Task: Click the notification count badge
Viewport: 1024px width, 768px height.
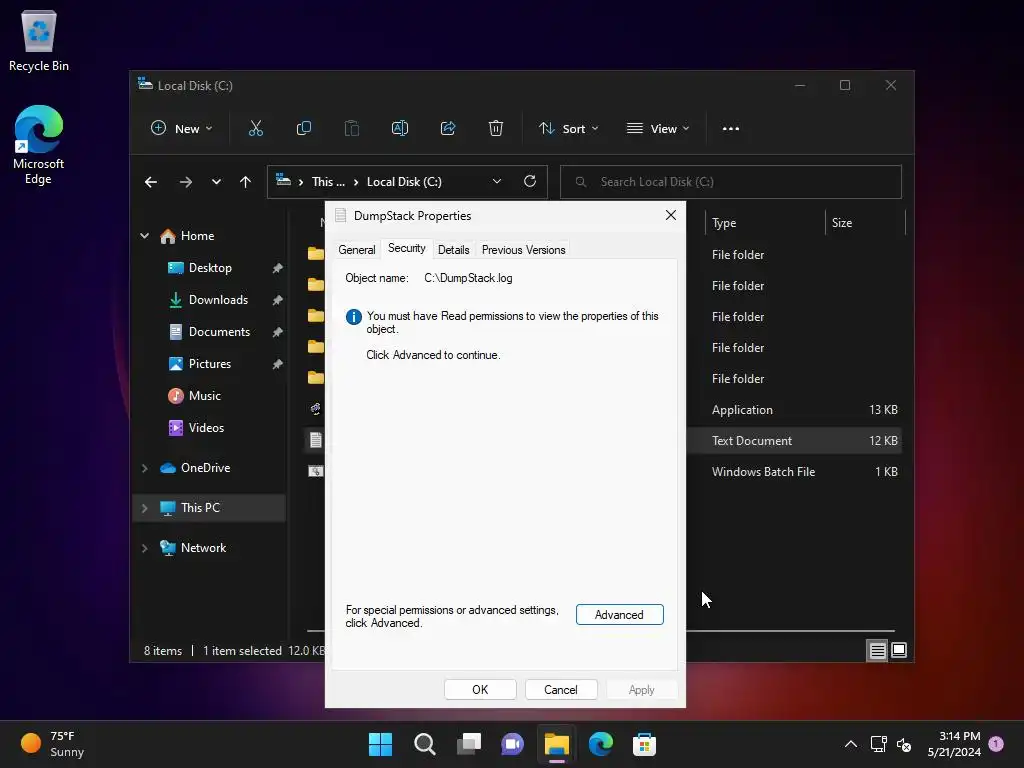Action: point(996,743)
